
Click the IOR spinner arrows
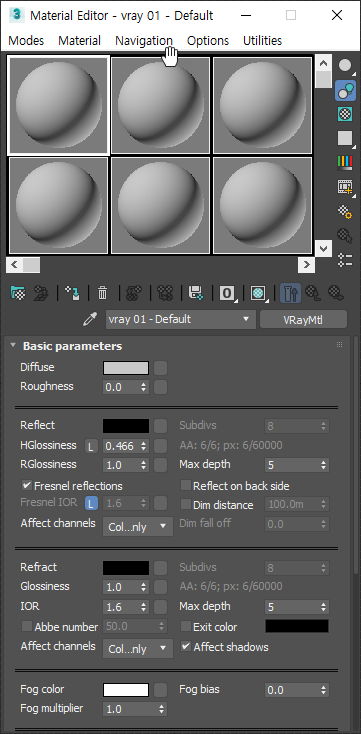click(143, 607)
